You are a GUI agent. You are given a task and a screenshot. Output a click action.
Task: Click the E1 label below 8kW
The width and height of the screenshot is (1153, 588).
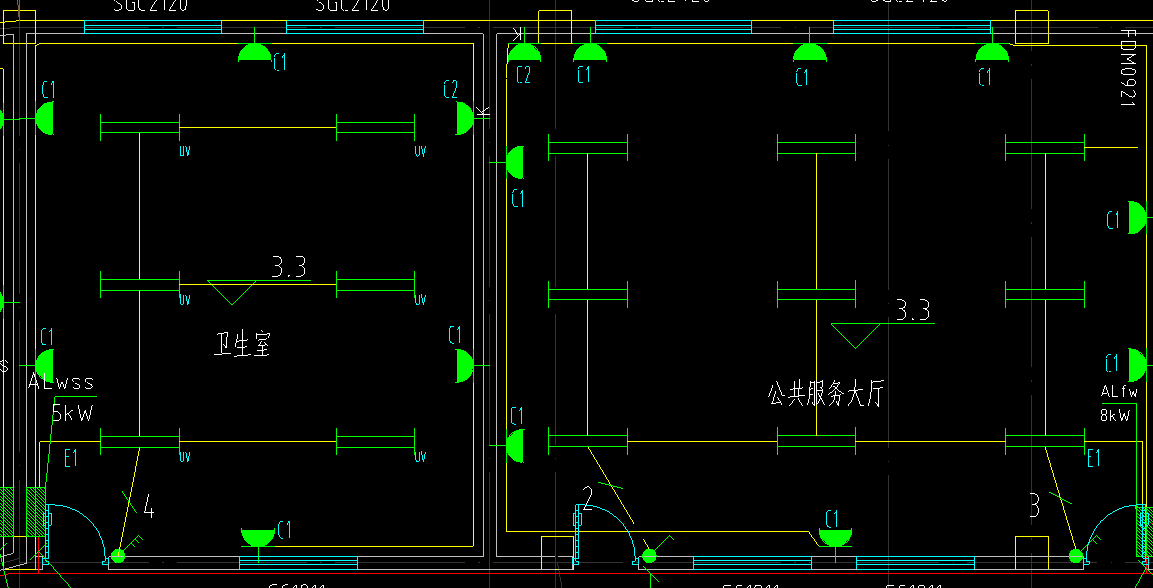click(1094, 458)
